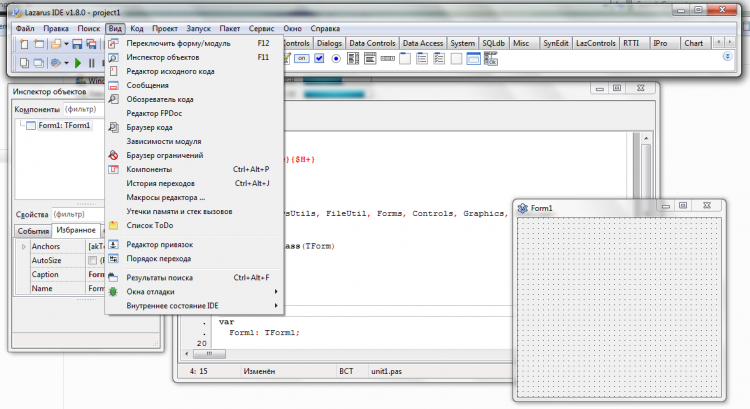Click the Браузер ограничений menu icon
This screenshot has width=750, height=409.
click(114, 156)
